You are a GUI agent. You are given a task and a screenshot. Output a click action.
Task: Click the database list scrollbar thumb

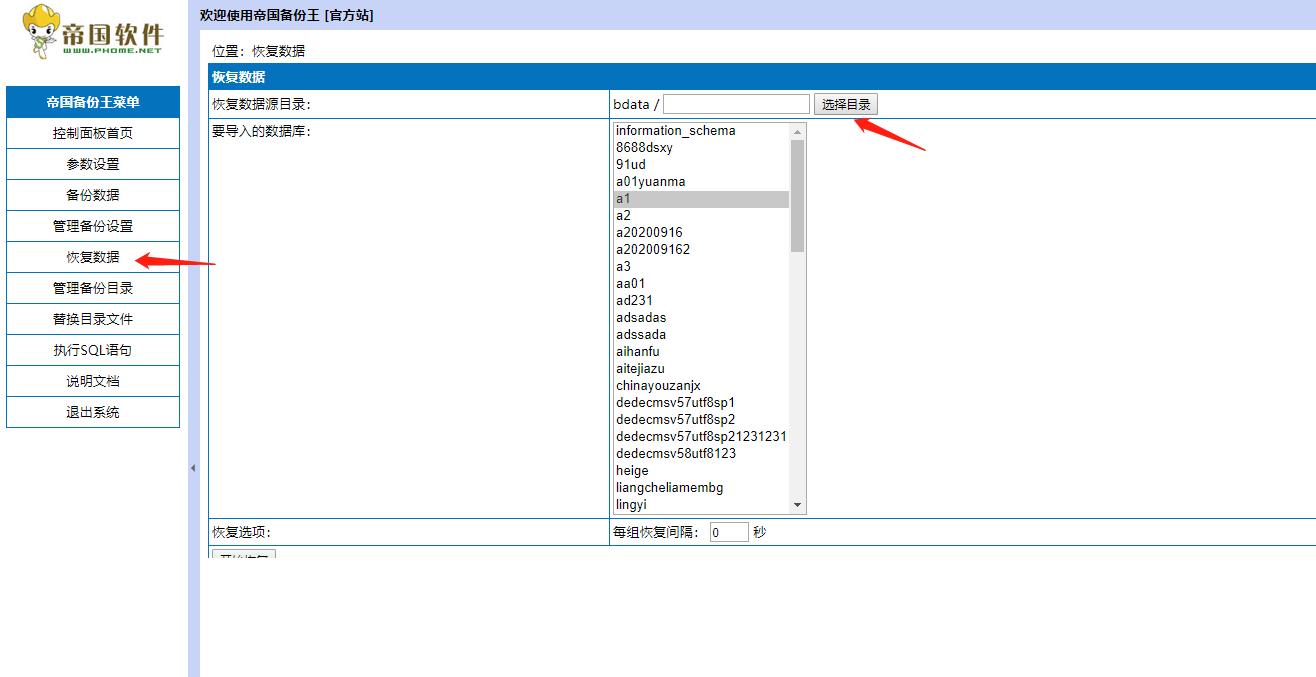pyautogui.click(x=797, y=195)
